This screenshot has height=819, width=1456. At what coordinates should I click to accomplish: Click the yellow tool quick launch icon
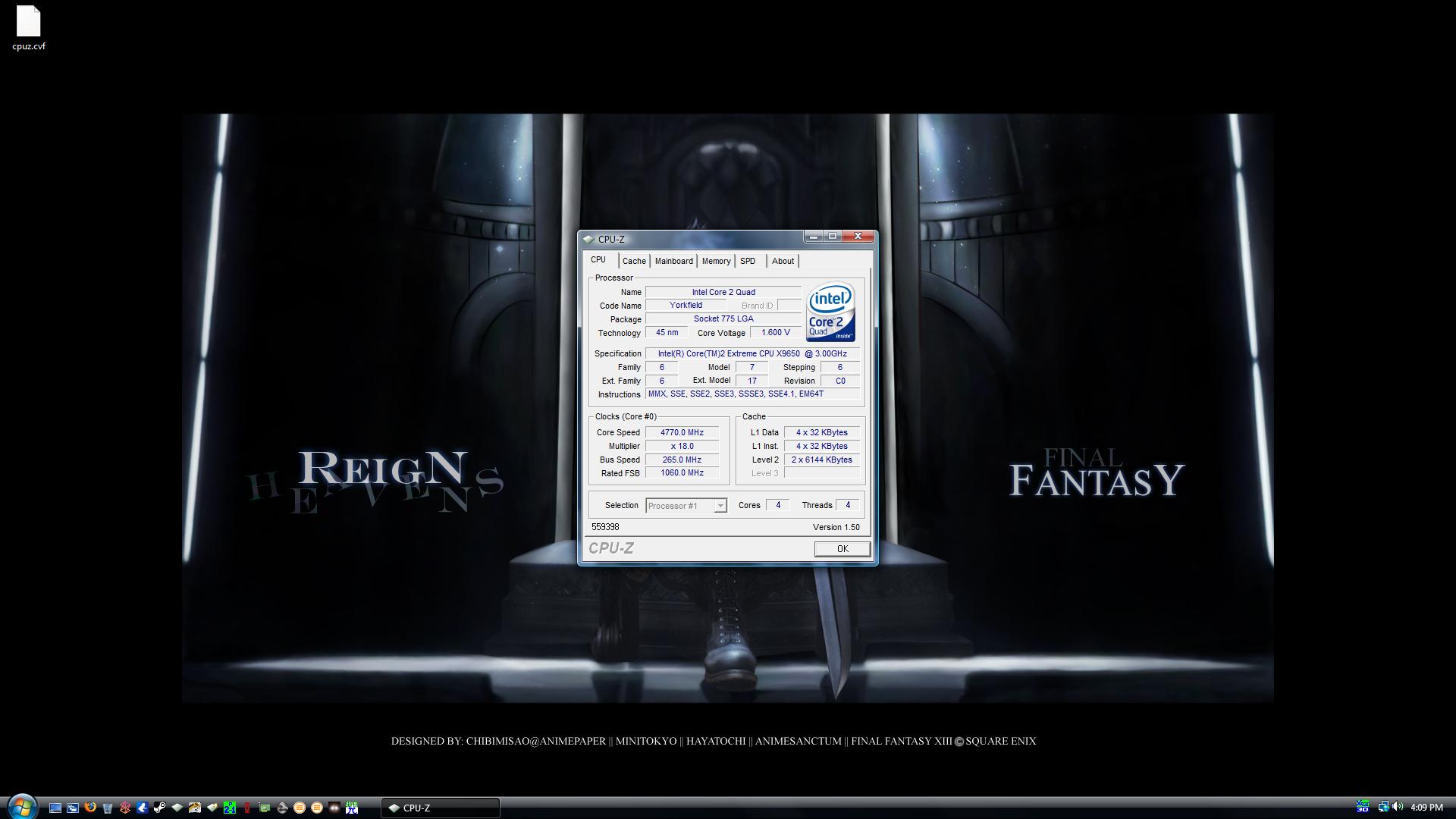[x=195, y=808]
